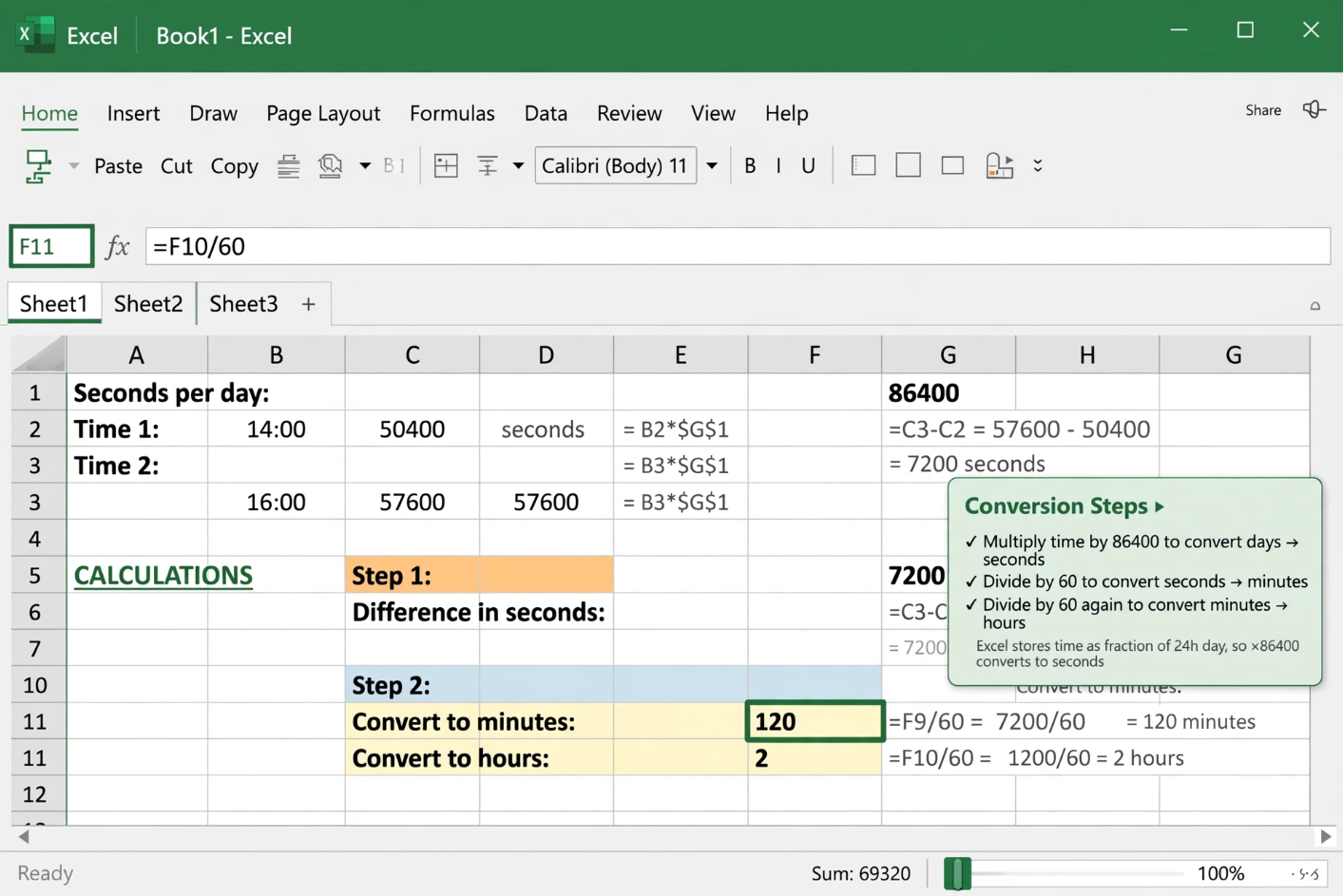Select the cell with 86400
1343x896 pixels.
click(948, 392)
